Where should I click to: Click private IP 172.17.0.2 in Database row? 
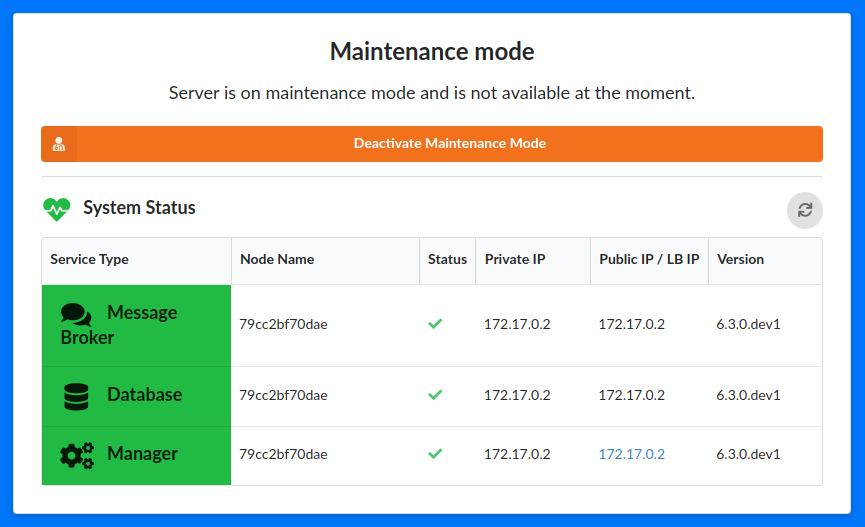(517, 395)
